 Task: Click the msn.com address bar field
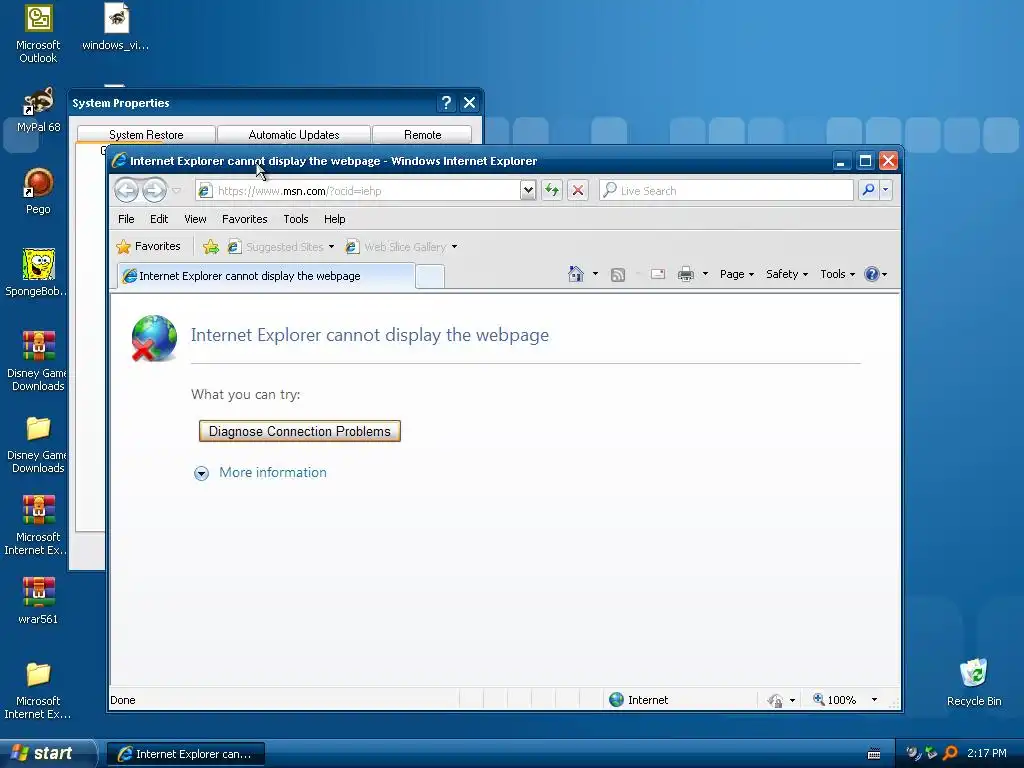(x=358, y=191)
